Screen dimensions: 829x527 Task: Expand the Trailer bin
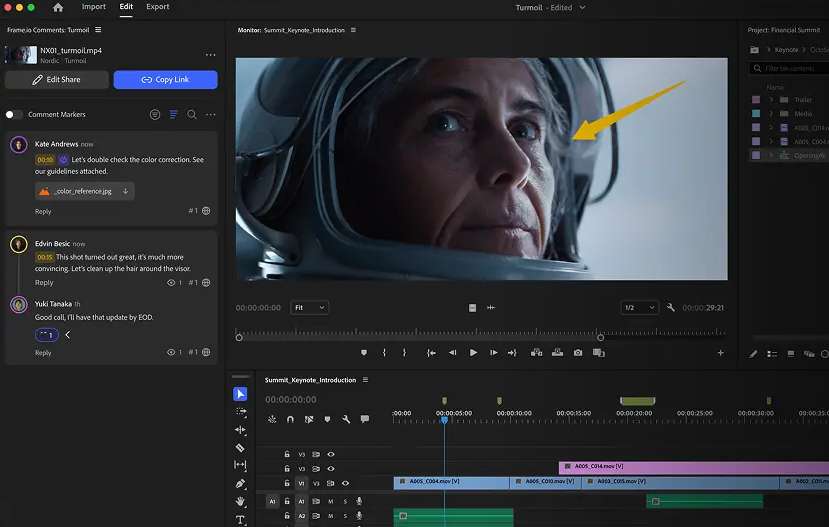771,99
